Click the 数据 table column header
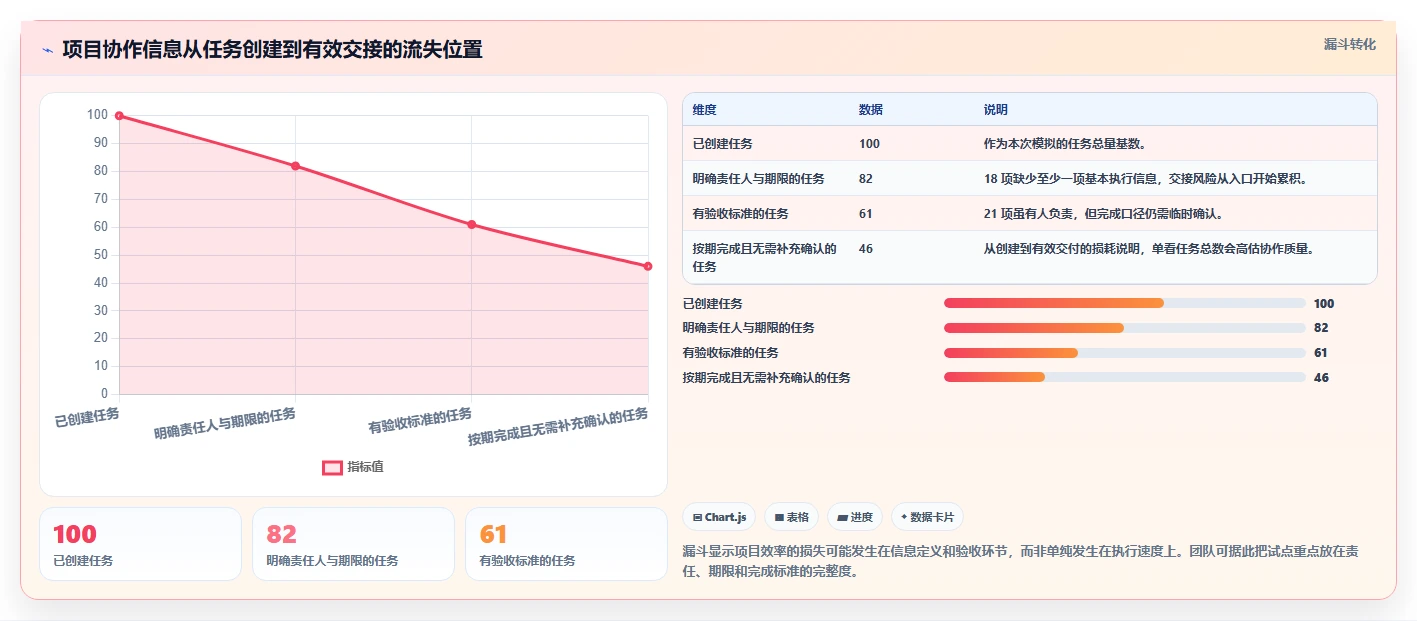This screenshot has height=621, width=1417. click(x=870, y=110)
